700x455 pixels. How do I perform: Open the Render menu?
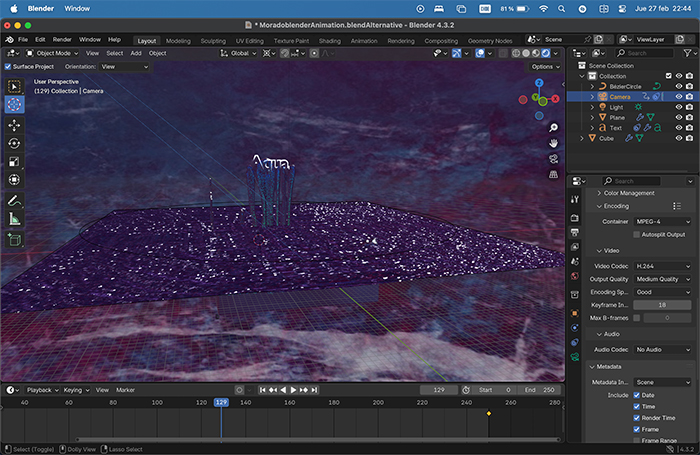coord(62,39)
